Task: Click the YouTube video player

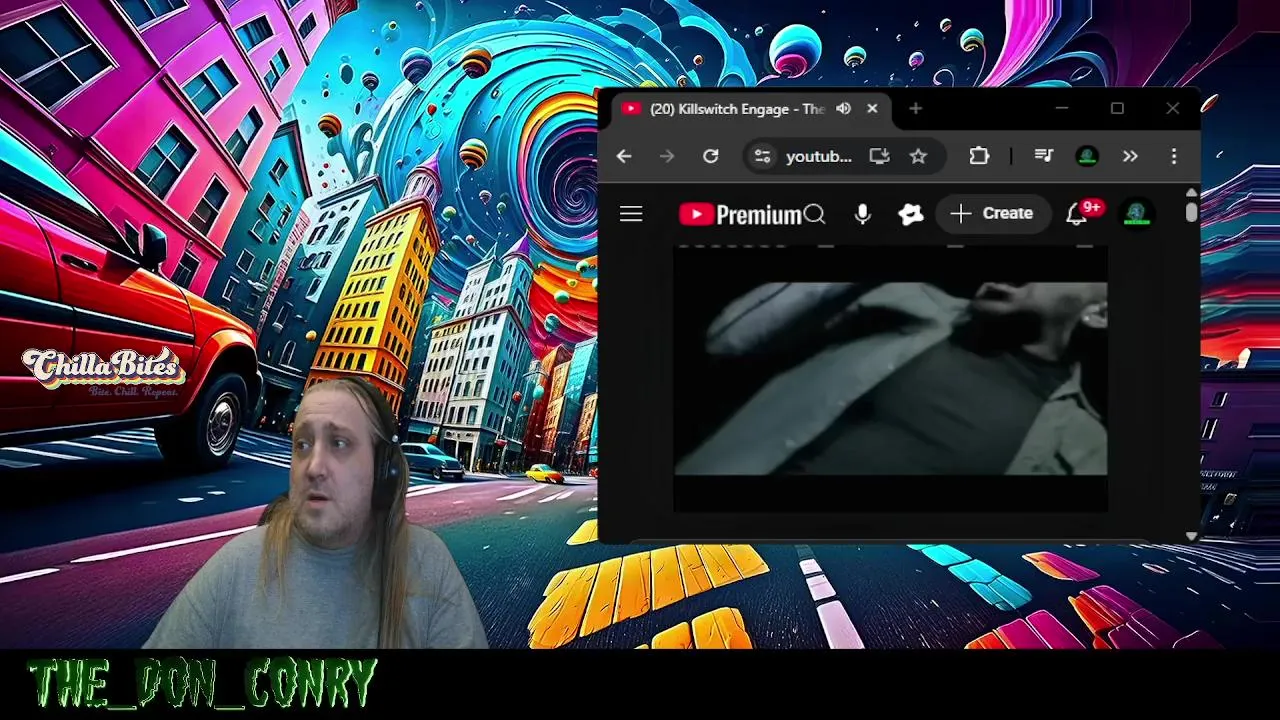Action: pyautogui.click(x=890, y=379)
